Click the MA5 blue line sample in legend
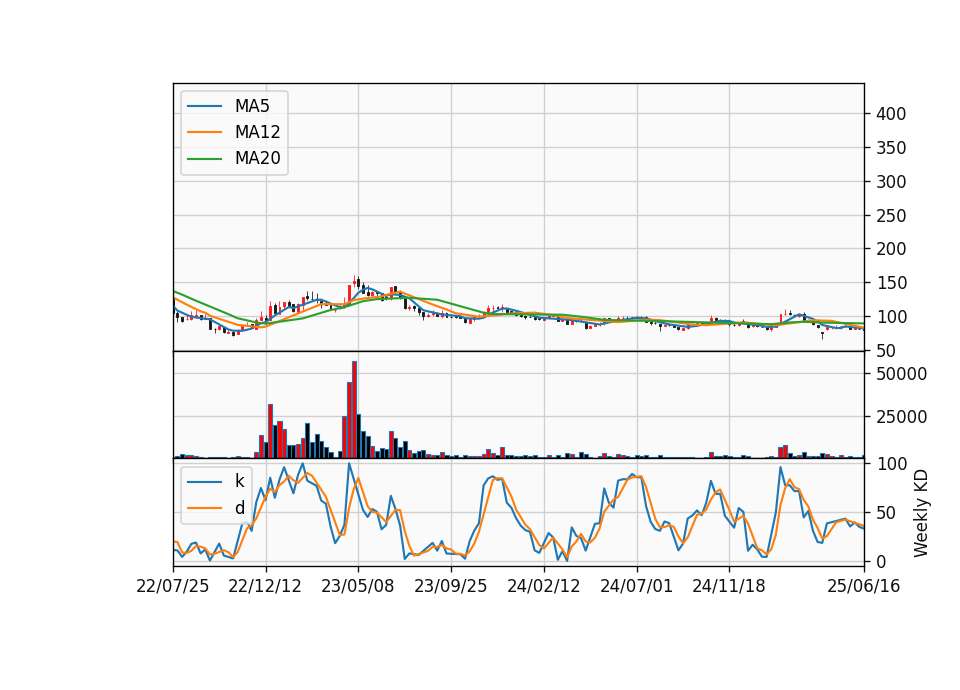The width and height of the screenshot is (960, 690). tap(204, 106)
